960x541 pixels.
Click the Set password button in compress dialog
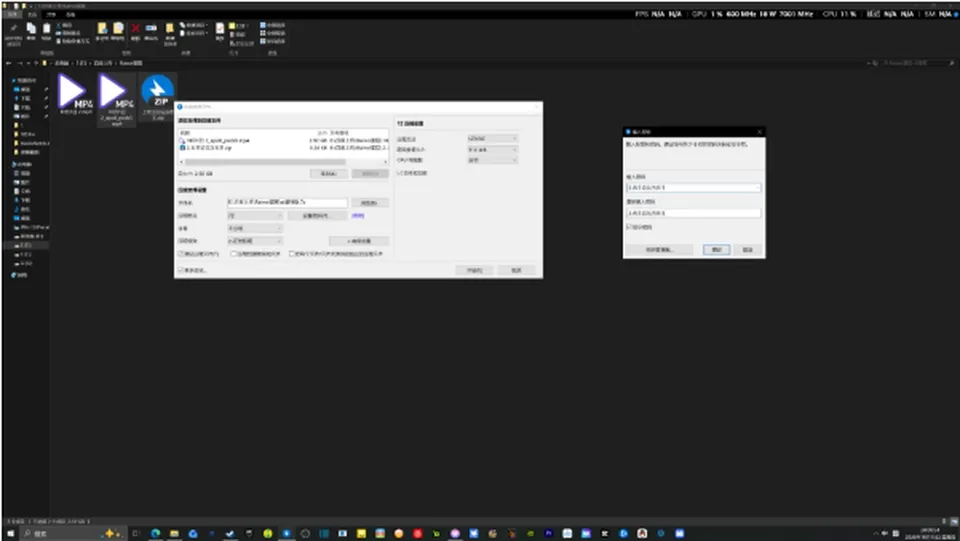317,215
